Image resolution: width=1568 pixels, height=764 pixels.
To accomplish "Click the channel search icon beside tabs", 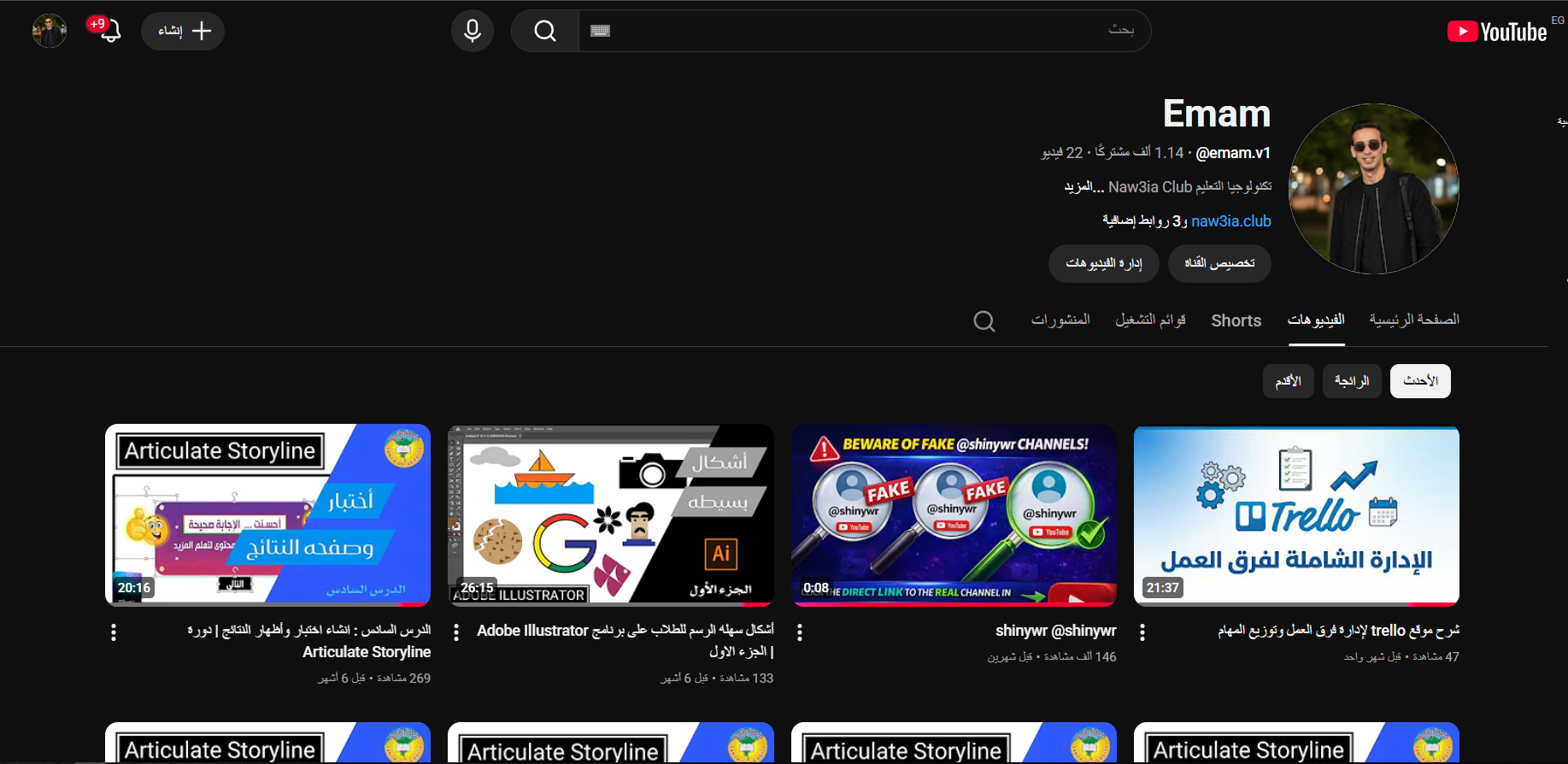I will [x=984, y=321].
